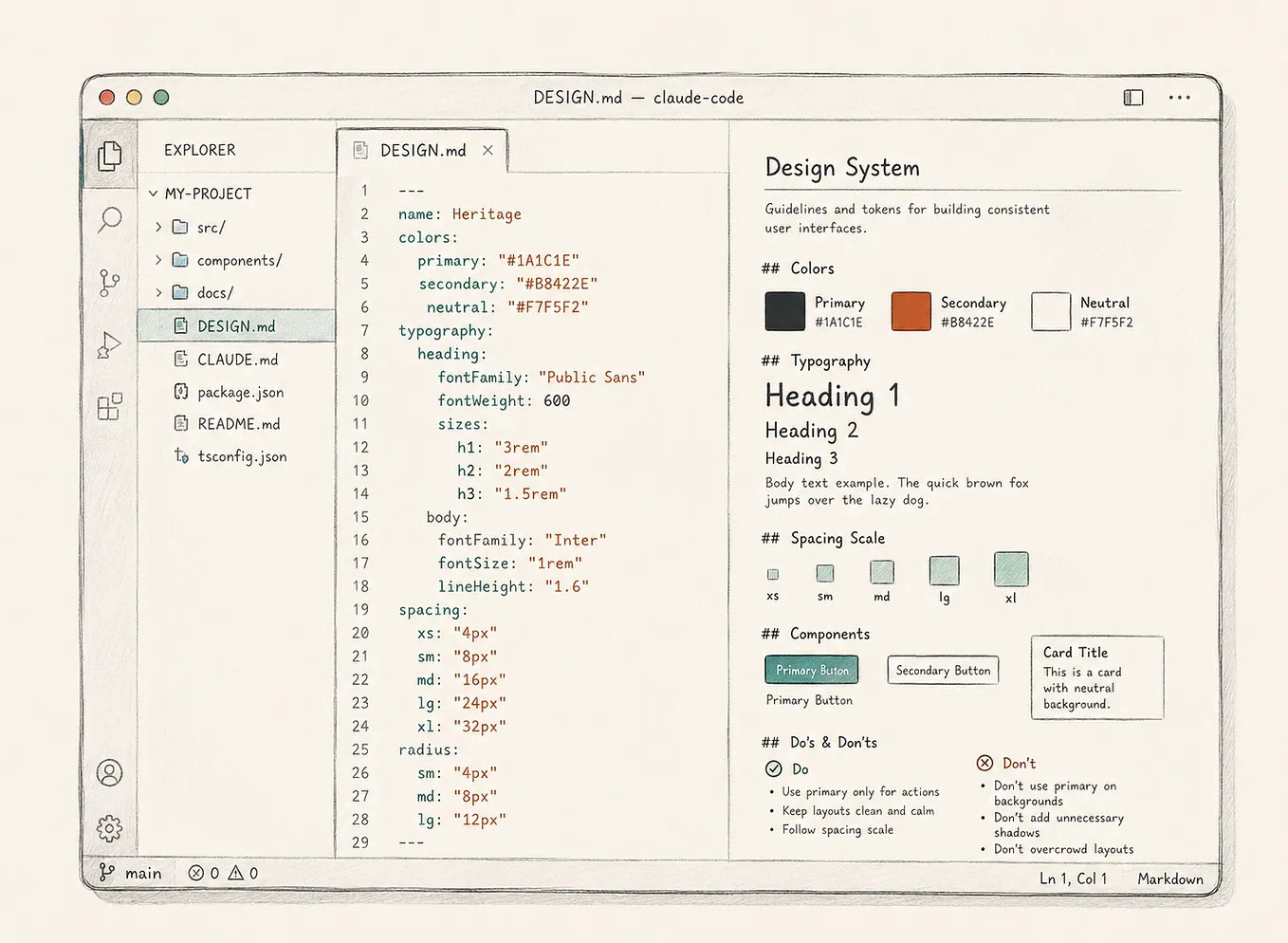Click the warnings triangle icon in status bar
1288x943 pixels.
(x=236, y=873)
